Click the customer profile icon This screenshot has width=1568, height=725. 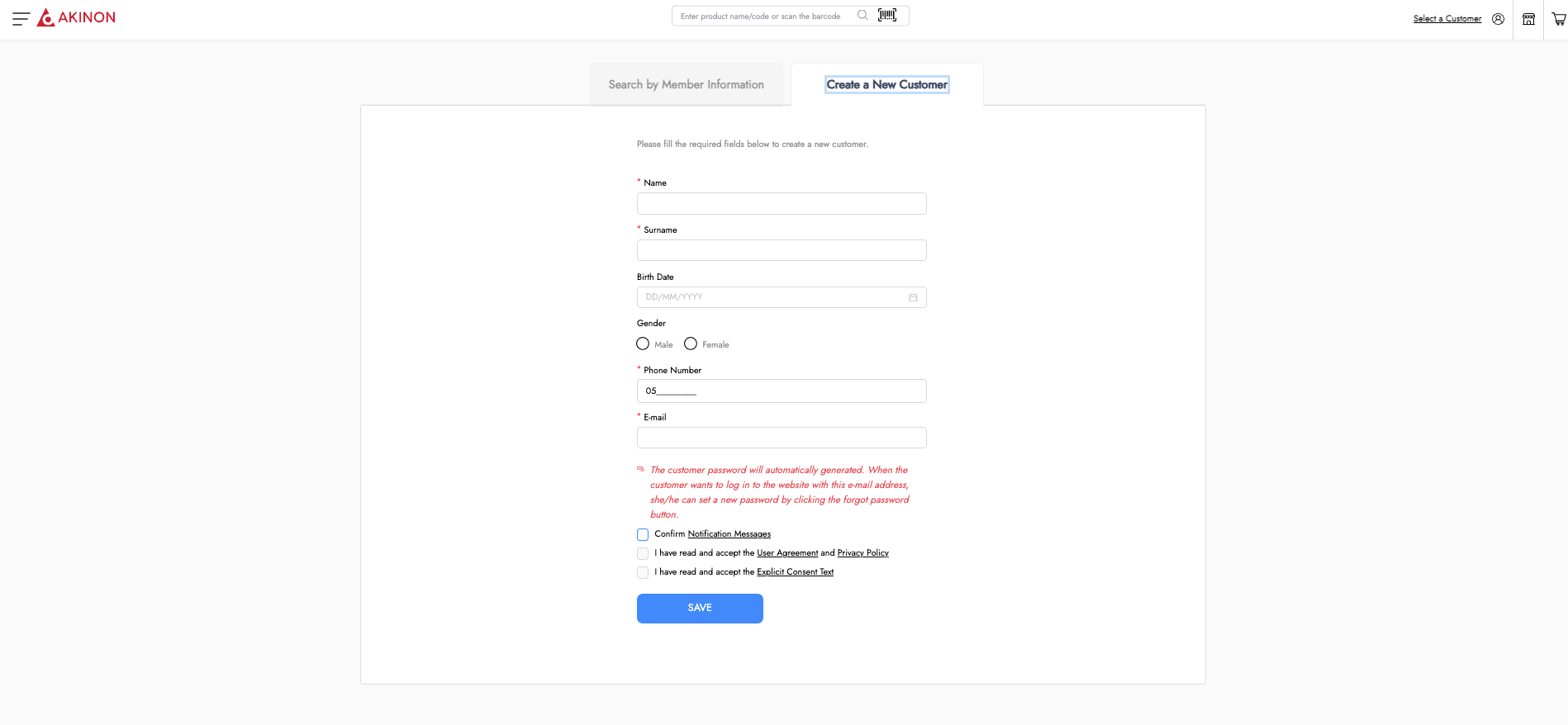pyautogui.click(x=1498, y=19)
